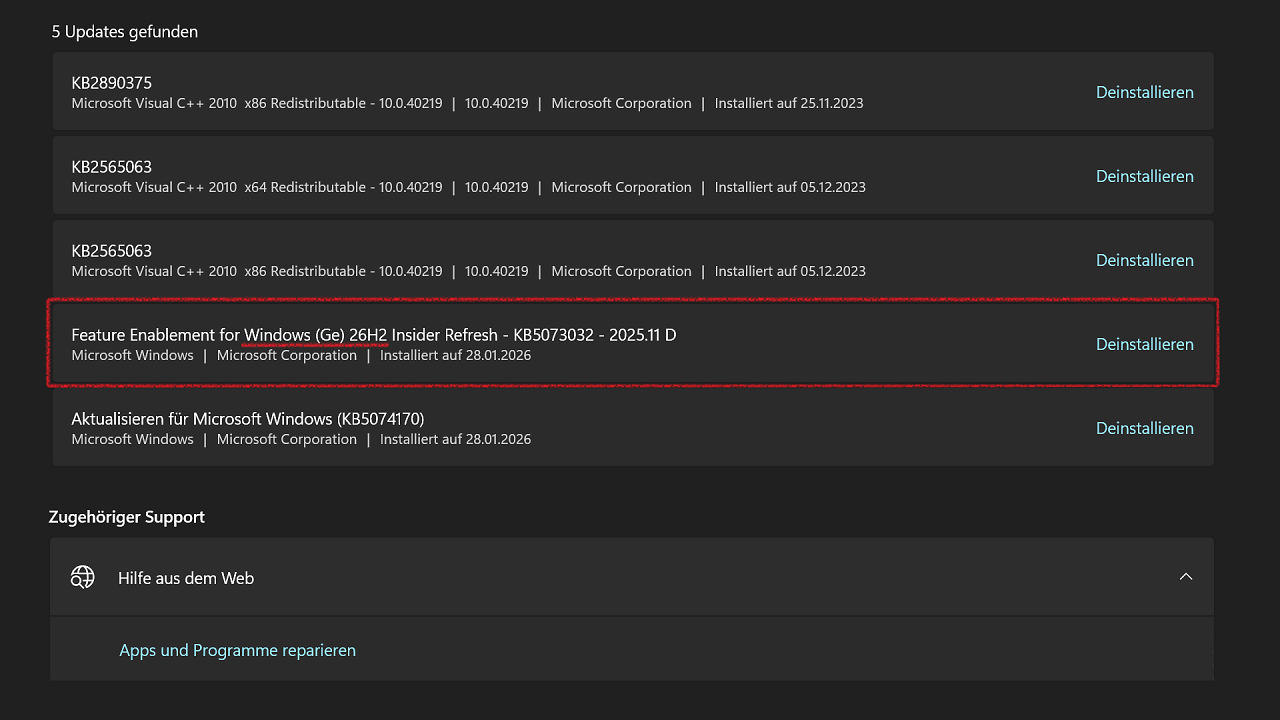Click the 5 Updates gefunden heading
Image resolution: width=1280 pixels, height=720 pixels.
125,32
